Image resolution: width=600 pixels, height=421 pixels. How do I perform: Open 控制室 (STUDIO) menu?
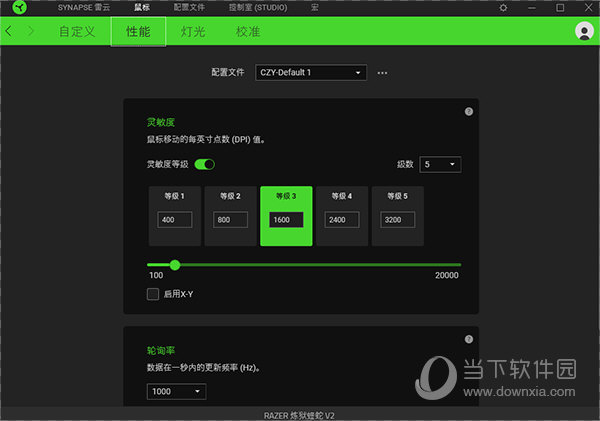coord(258,8)
